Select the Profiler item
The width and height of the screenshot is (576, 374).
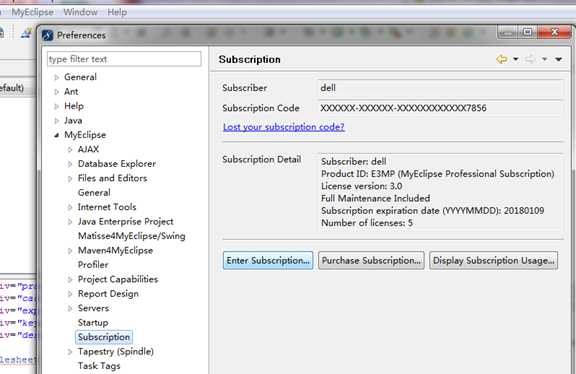93,265
